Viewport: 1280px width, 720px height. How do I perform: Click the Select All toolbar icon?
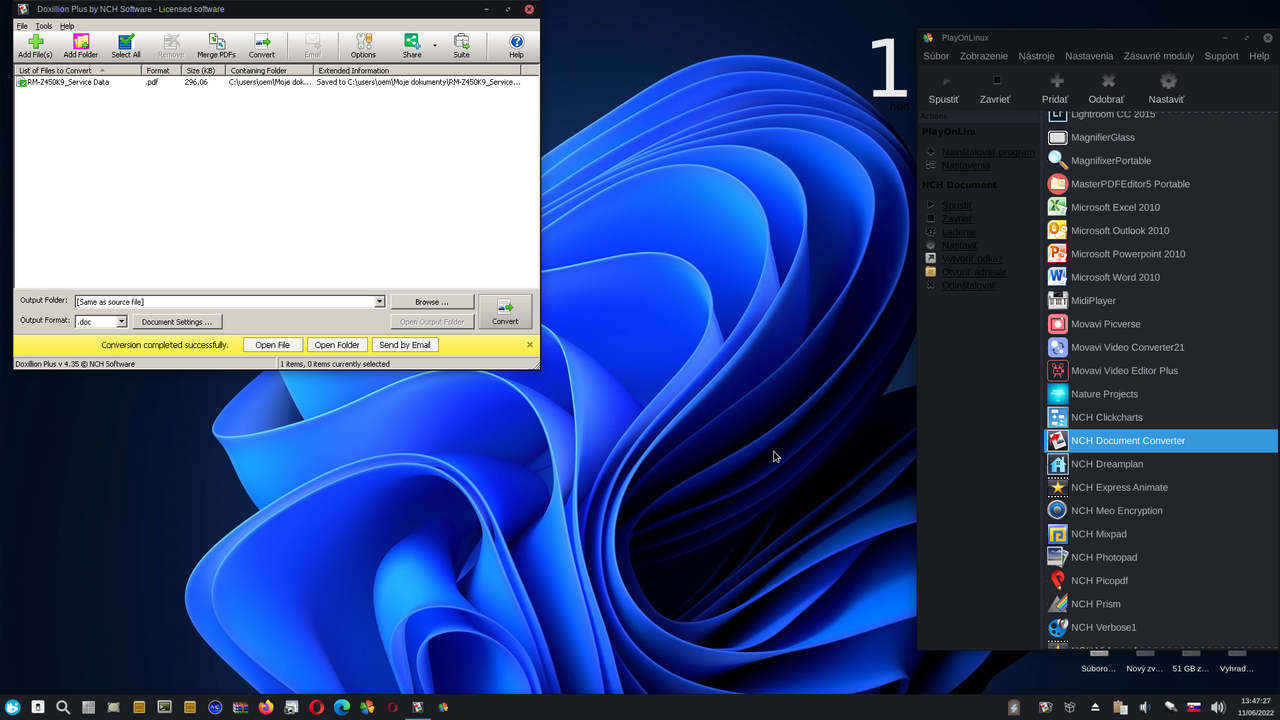click(126, 46)
